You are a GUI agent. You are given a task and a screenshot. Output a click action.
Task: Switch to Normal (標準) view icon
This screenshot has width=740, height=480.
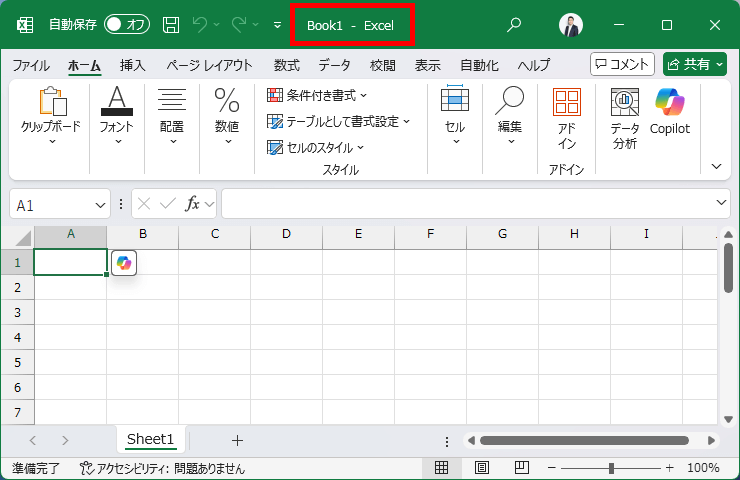coord(441,468)
